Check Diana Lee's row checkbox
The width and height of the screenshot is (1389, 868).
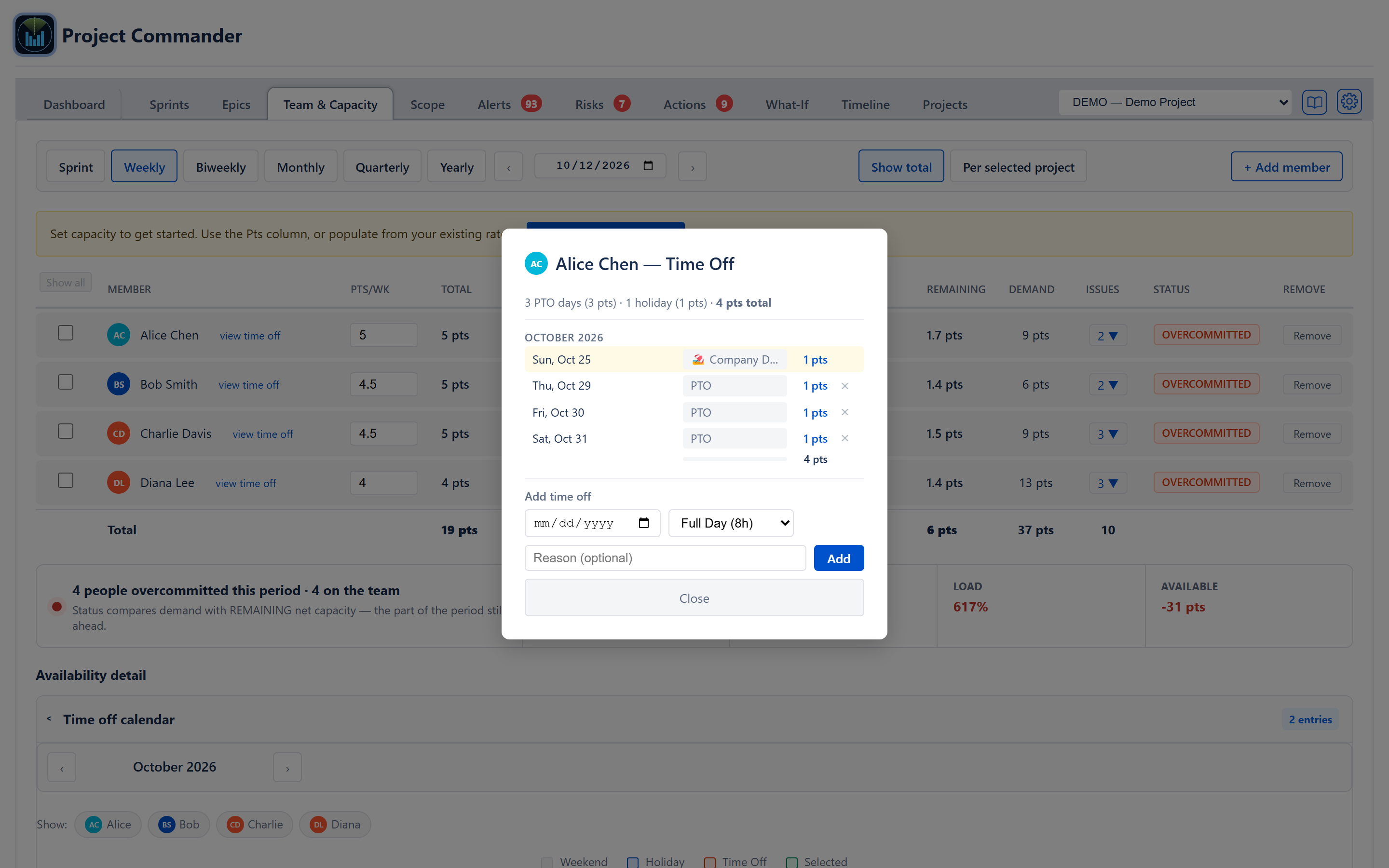point(66,480)
